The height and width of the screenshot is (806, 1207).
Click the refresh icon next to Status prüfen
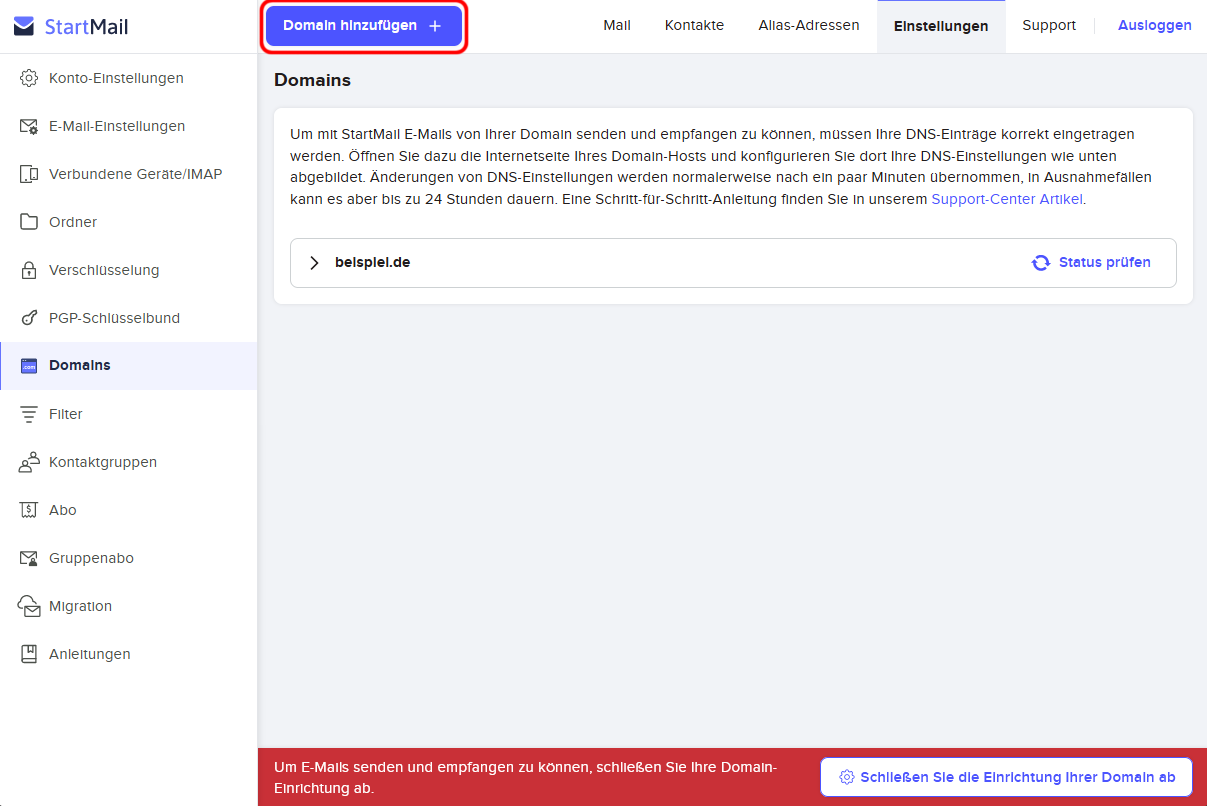click(x=1041, y=262)
